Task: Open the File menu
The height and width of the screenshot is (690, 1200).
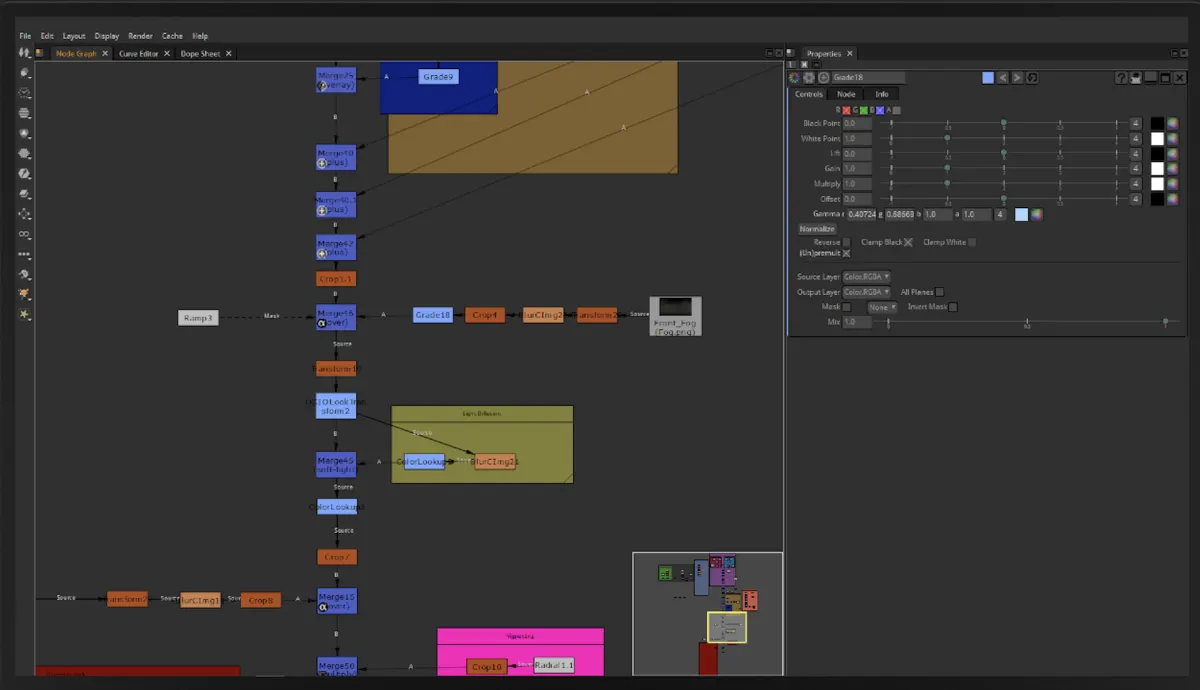Action: [x=25, y=36]
